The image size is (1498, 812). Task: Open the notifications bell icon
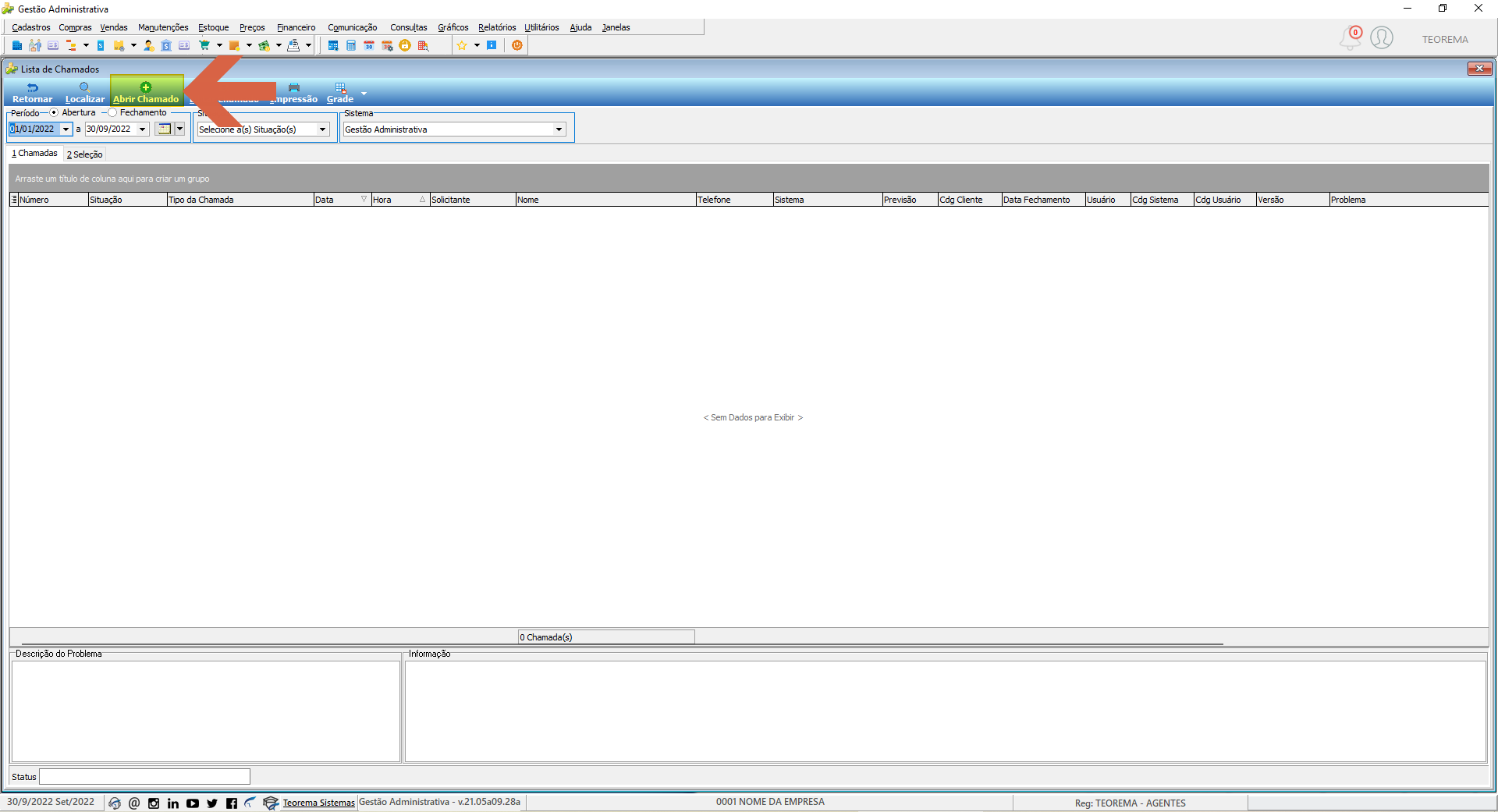(1351, 37)
